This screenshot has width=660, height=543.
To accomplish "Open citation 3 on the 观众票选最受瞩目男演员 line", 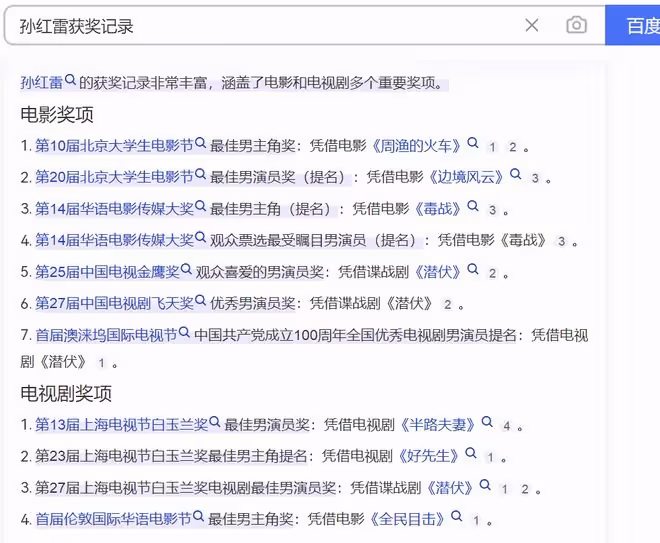I will click(x=561, y=242).
